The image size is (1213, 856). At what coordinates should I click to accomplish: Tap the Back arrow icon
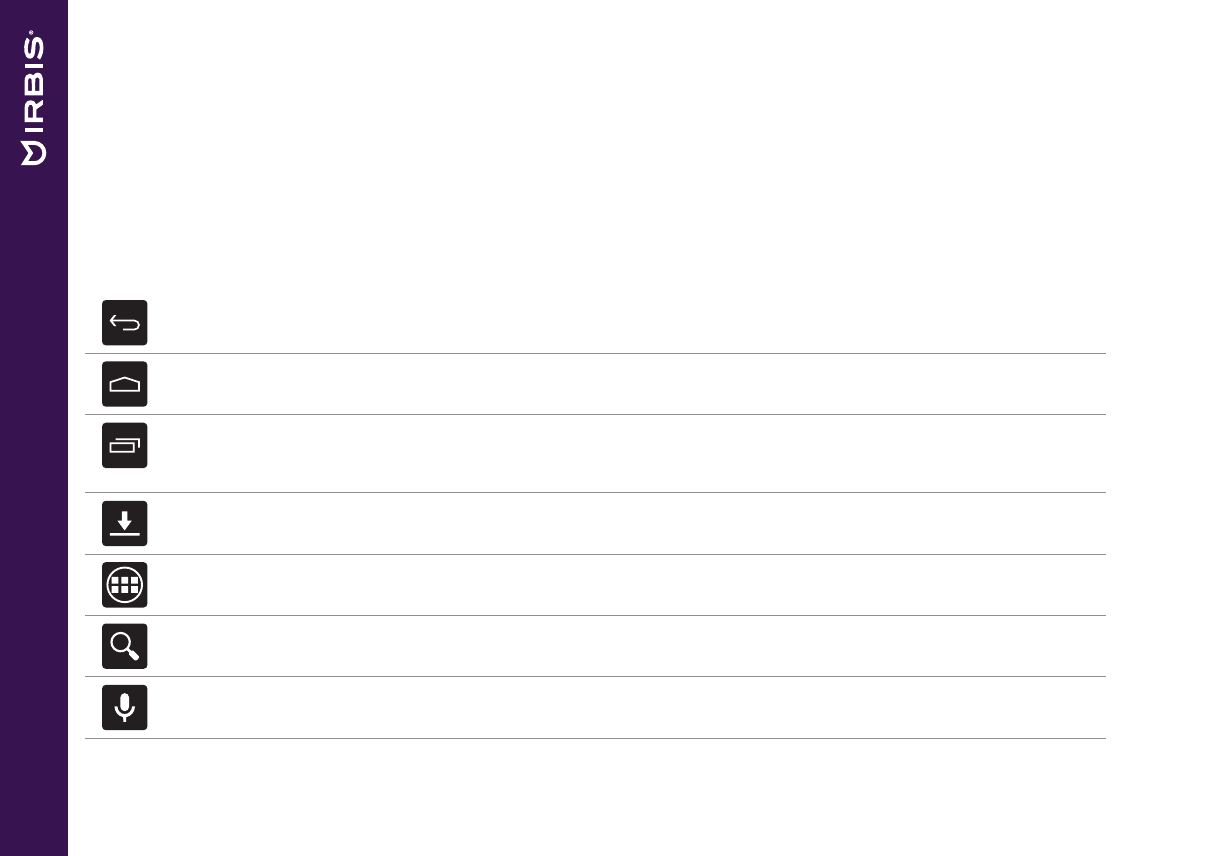pos(124,323)
